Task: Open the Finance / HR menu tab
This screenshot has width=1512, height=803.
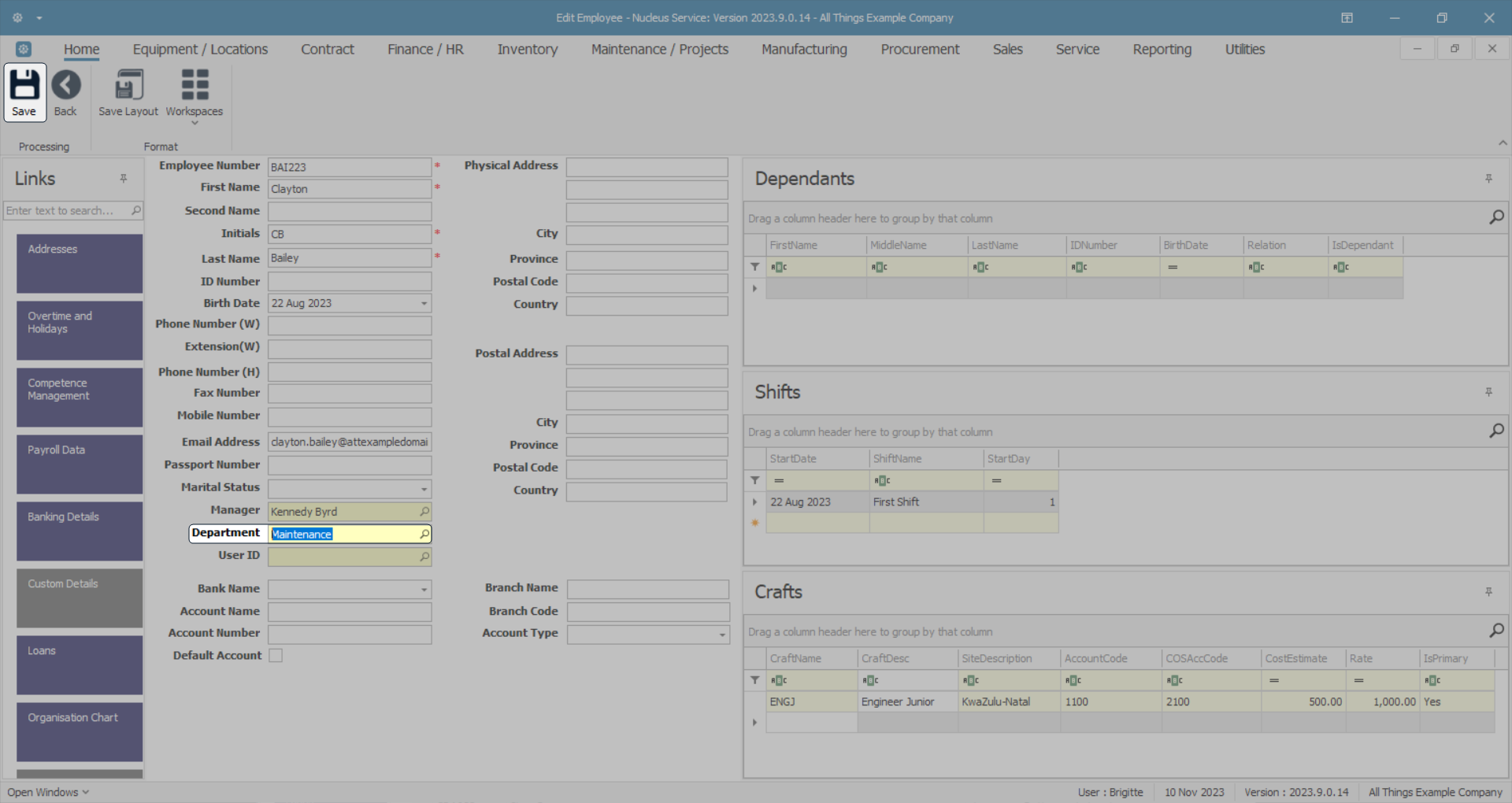Action: pyautogui.click(x=425, y=49)
